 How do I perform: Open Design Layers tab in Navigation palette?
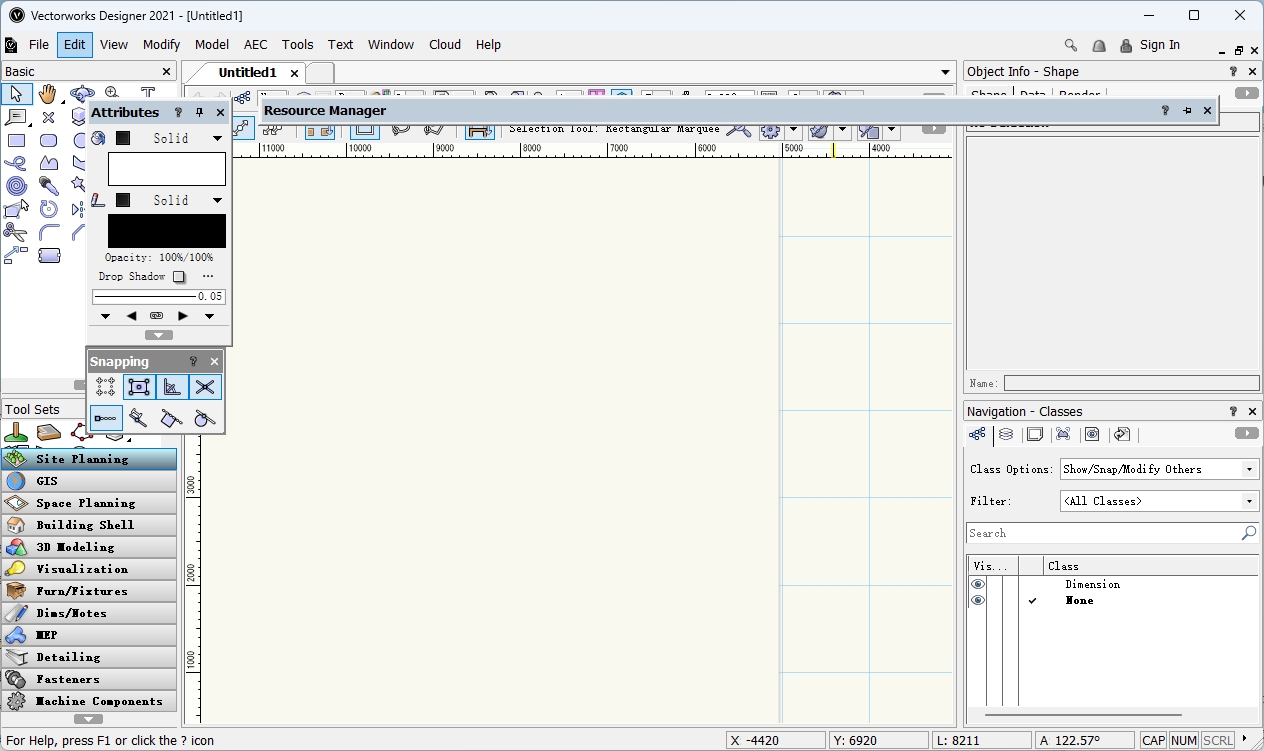[1006, 434]
